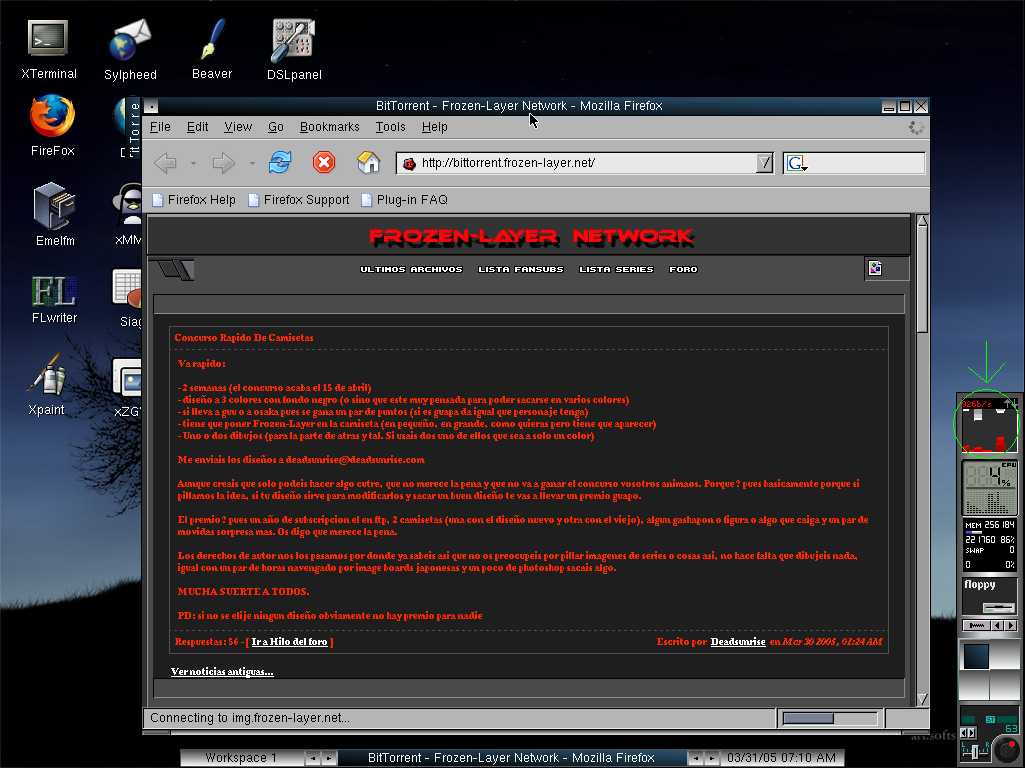Open the Firefox Help bookmark

coord(194,200)
